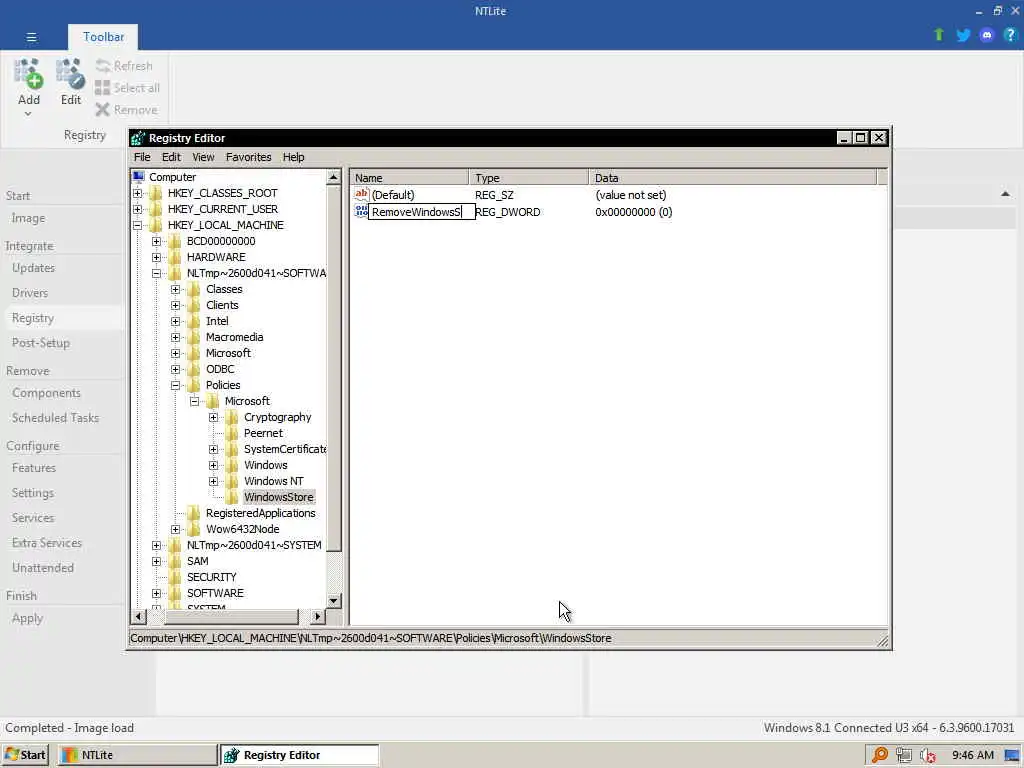Click the REG_DWORD type cell
Image resolution: width=1024 pixels, height=768 pixels.
click(x=507, y=212)
